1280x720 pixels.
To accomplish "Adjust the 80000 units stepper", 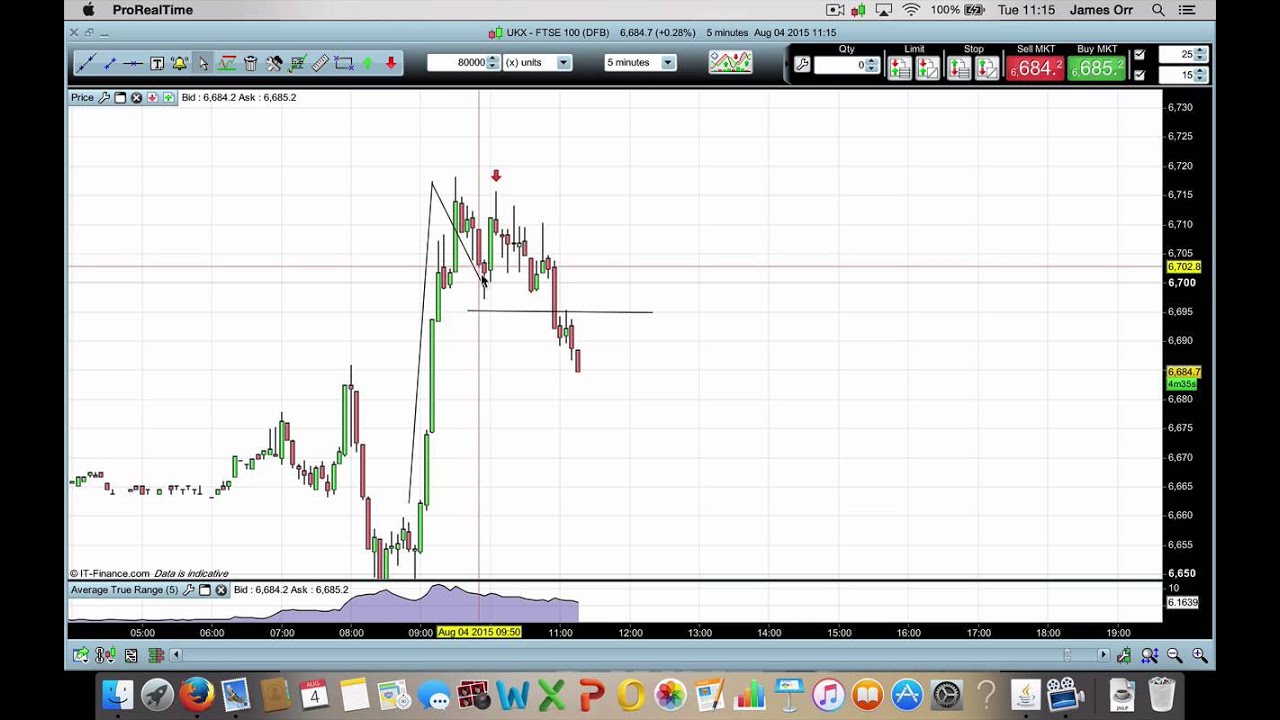I will tap(492, 62).
